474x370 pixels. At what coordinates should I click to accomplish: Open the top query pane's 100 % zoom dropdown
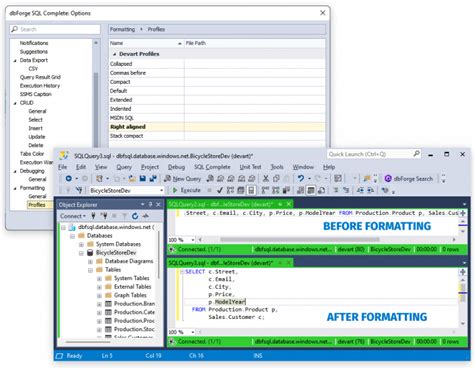click(x=193, y=240)
